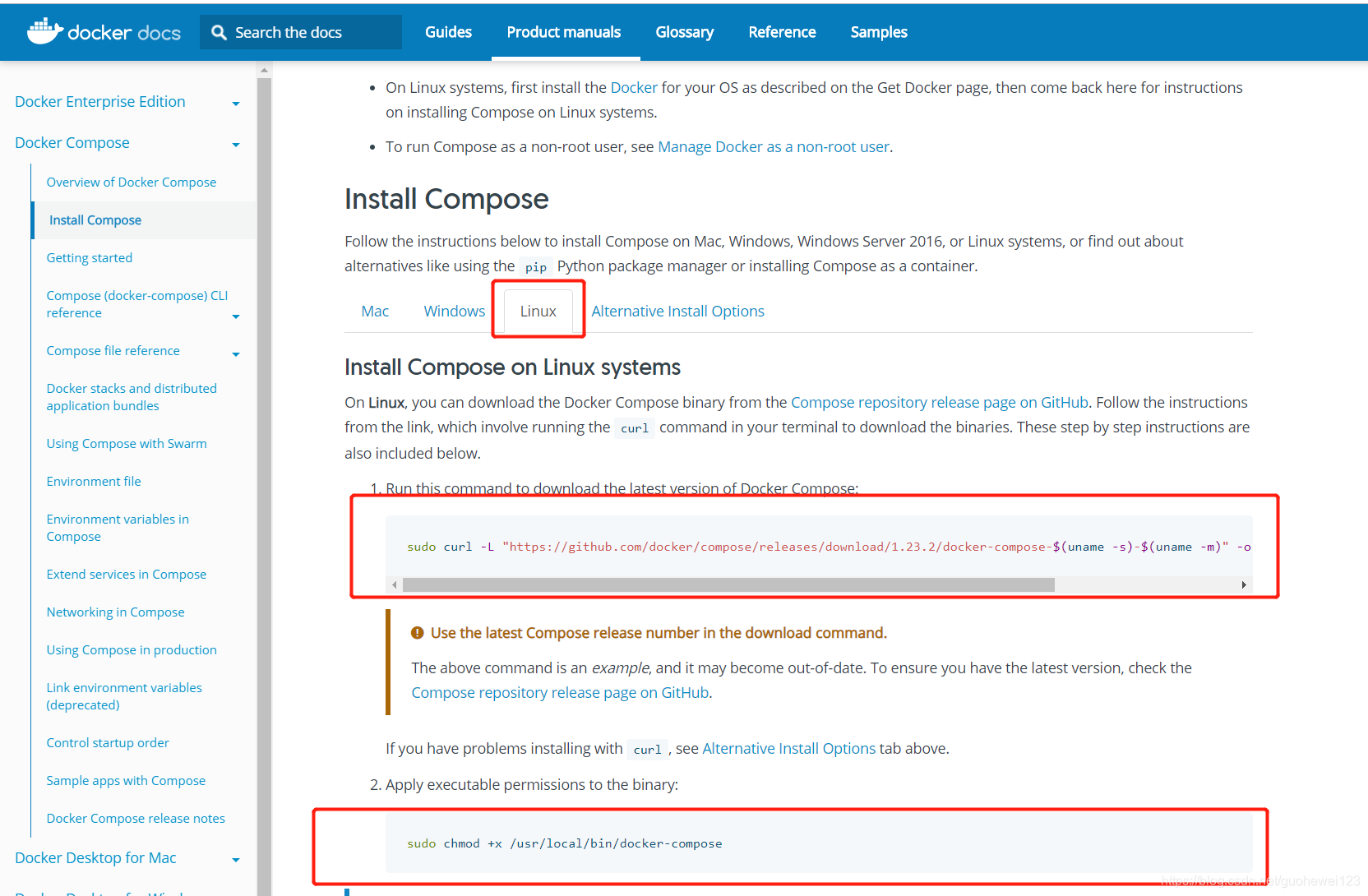Open Alternative Install Options tab
This screenshot has height=896, width=1368.
click(677, 311)
